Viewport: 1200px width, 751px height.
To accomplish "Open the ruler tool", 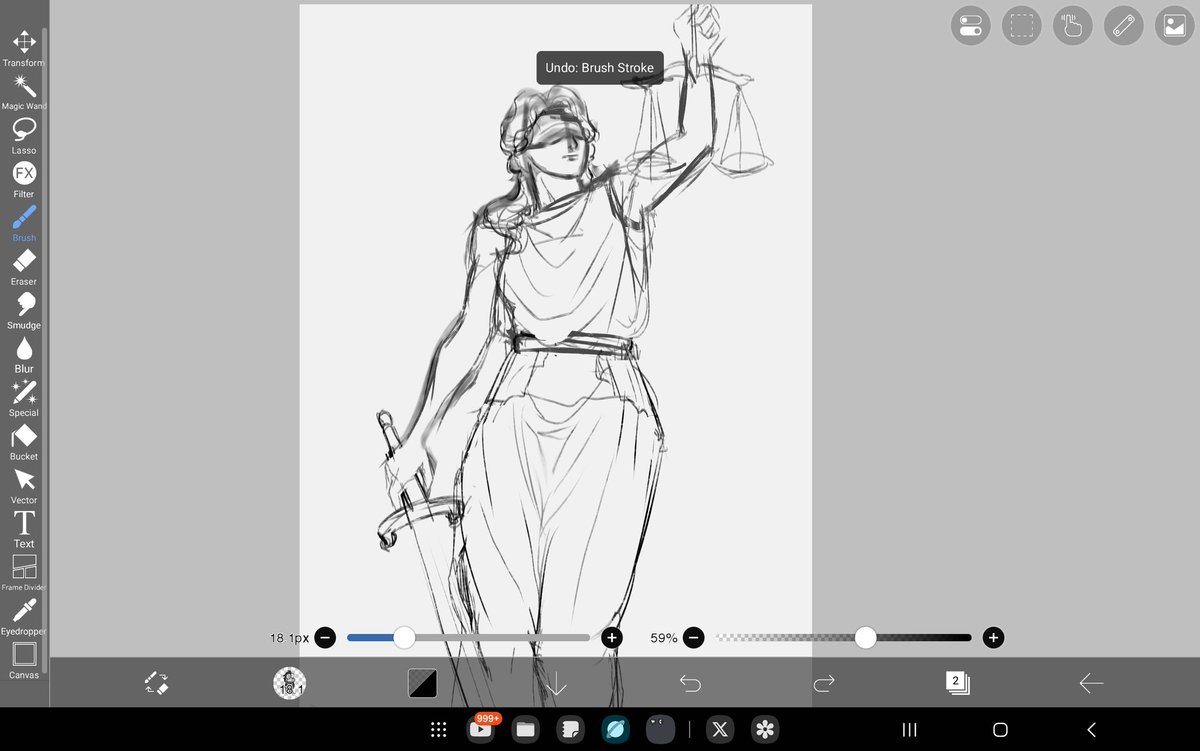I will pos(1124,26).
